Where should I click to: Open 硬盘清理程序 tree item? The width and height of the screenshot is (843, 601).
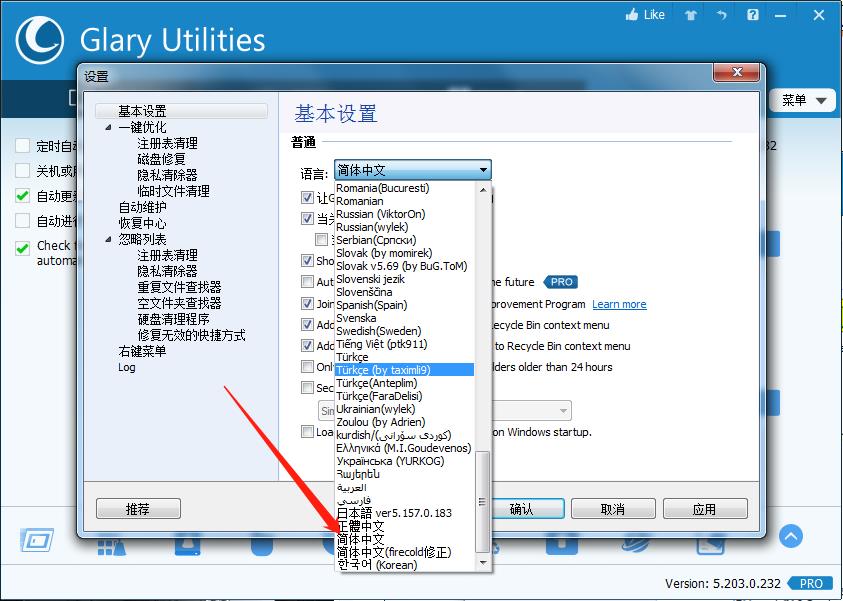[173, 319]
